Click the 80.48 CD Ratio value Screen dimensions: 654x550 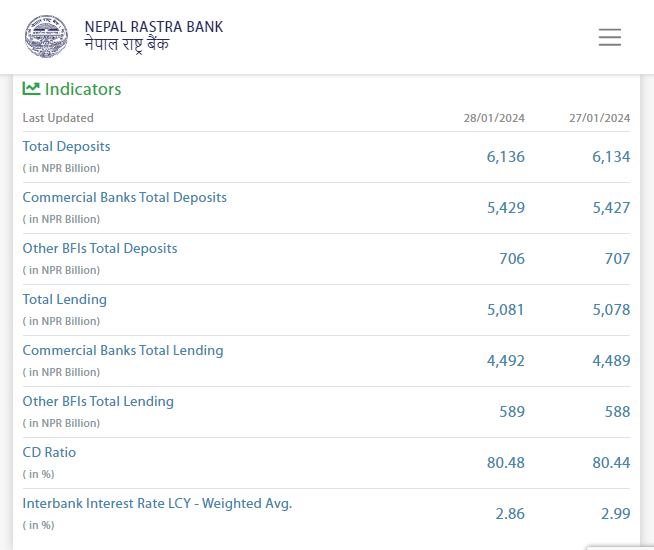tap(503, 463)
